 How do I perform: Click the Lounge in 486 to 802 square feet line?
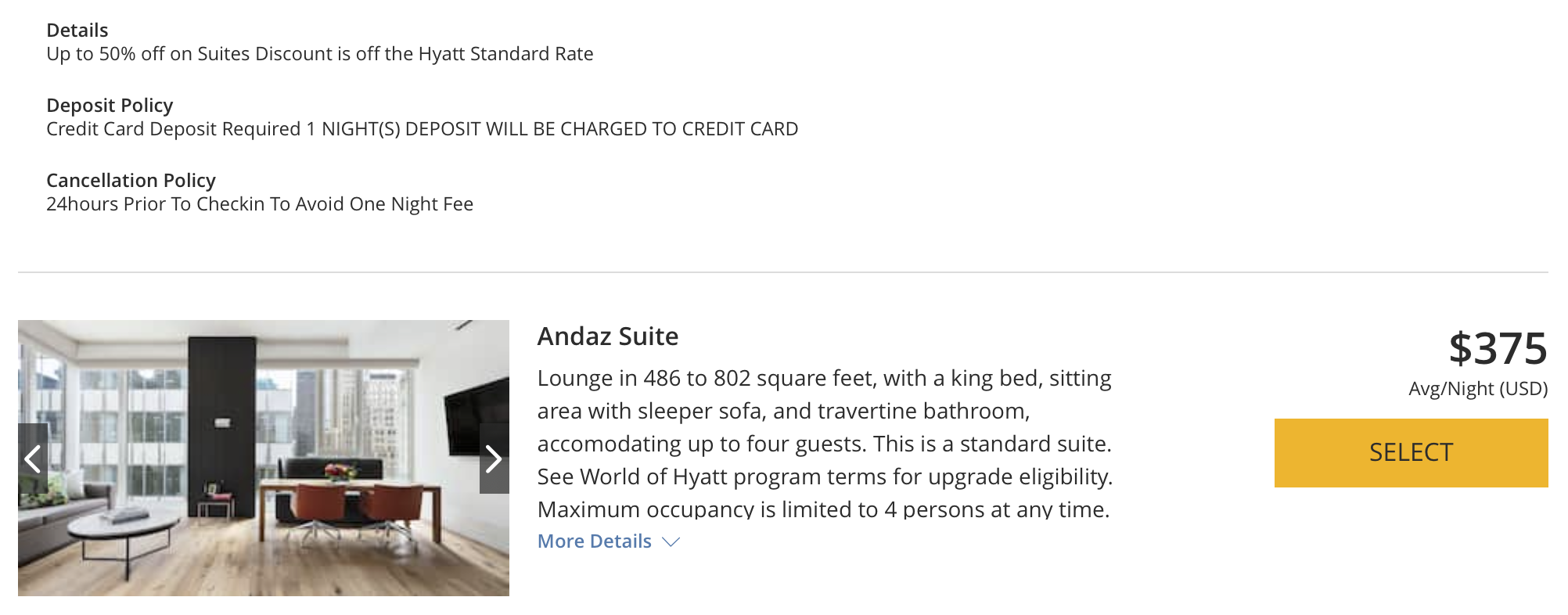point(824,379)
